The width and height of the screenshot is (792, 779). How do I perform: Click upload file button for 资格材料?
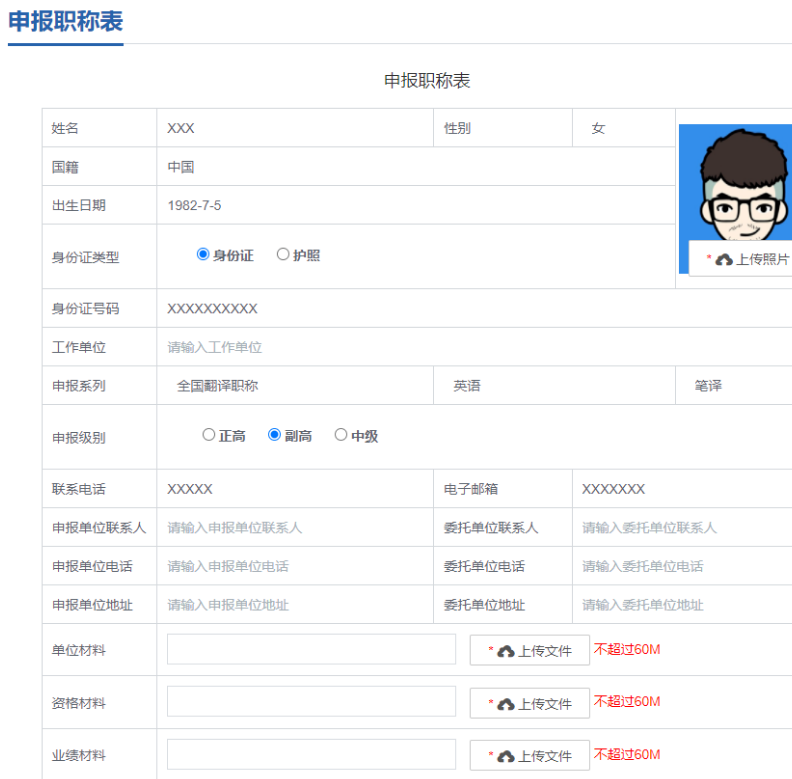click(x=530, y=703)
